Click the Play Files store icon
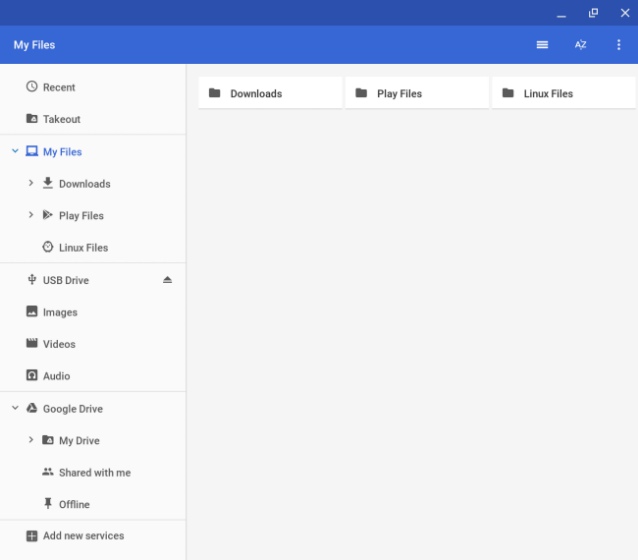The image size is (638, 560). point(48,215)
